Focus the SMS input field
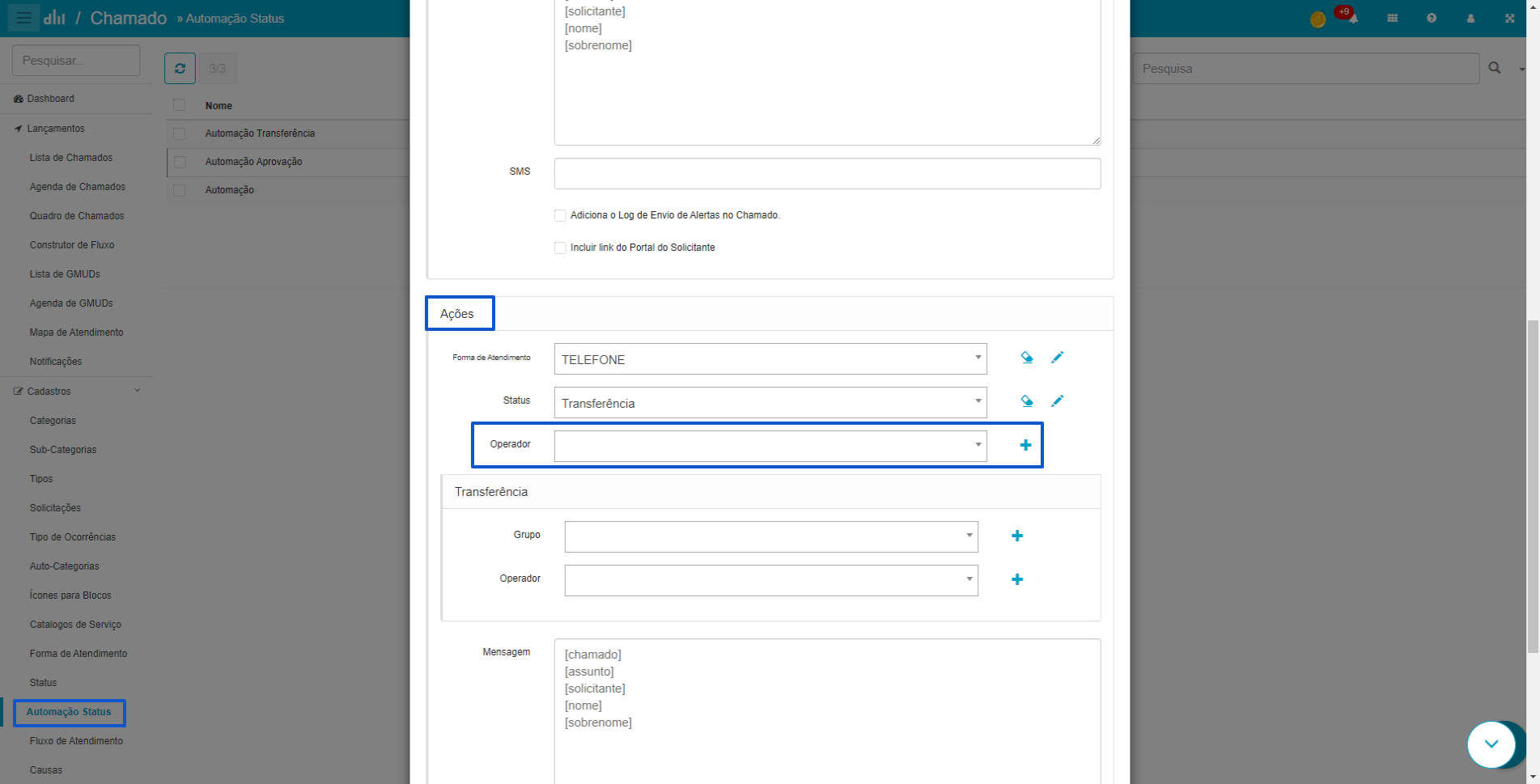Image resolution: width=1540 pixels, height=784 pixels. click(x=827, y=173)
